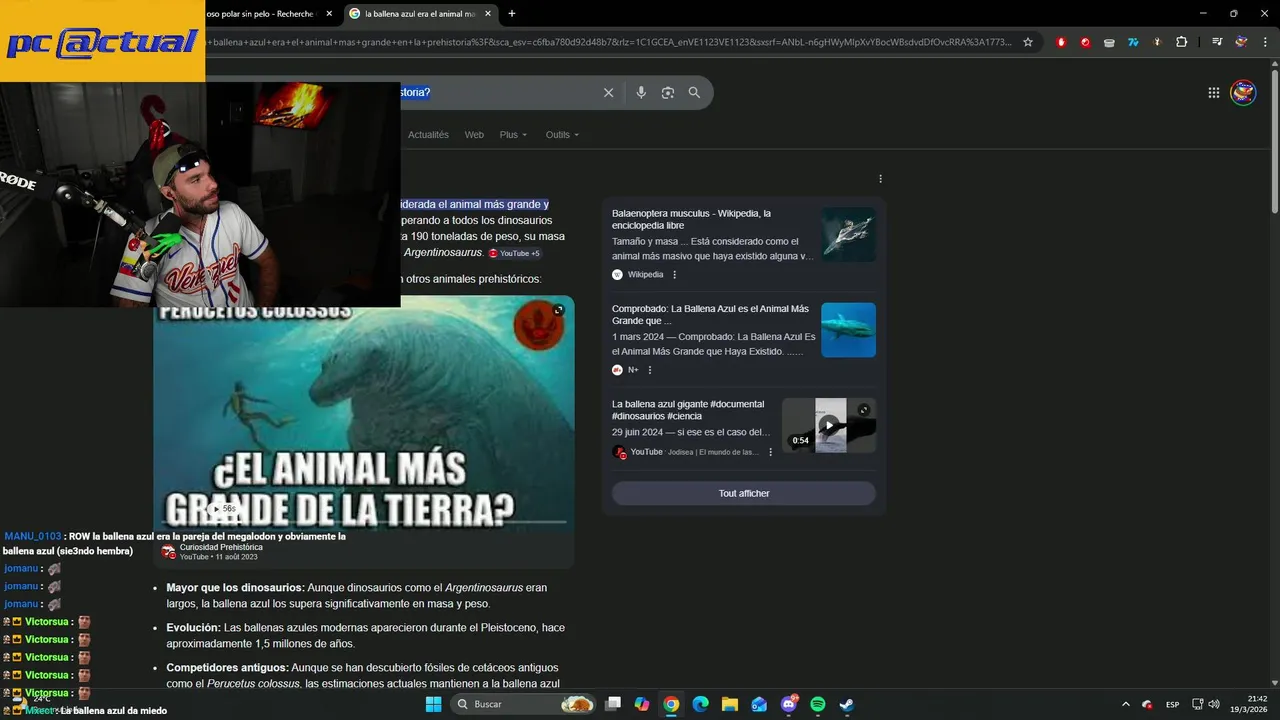Expand the 'Outils' search tools dropdown
Screen dimensions: 1280x720
(x=562, y=135)
